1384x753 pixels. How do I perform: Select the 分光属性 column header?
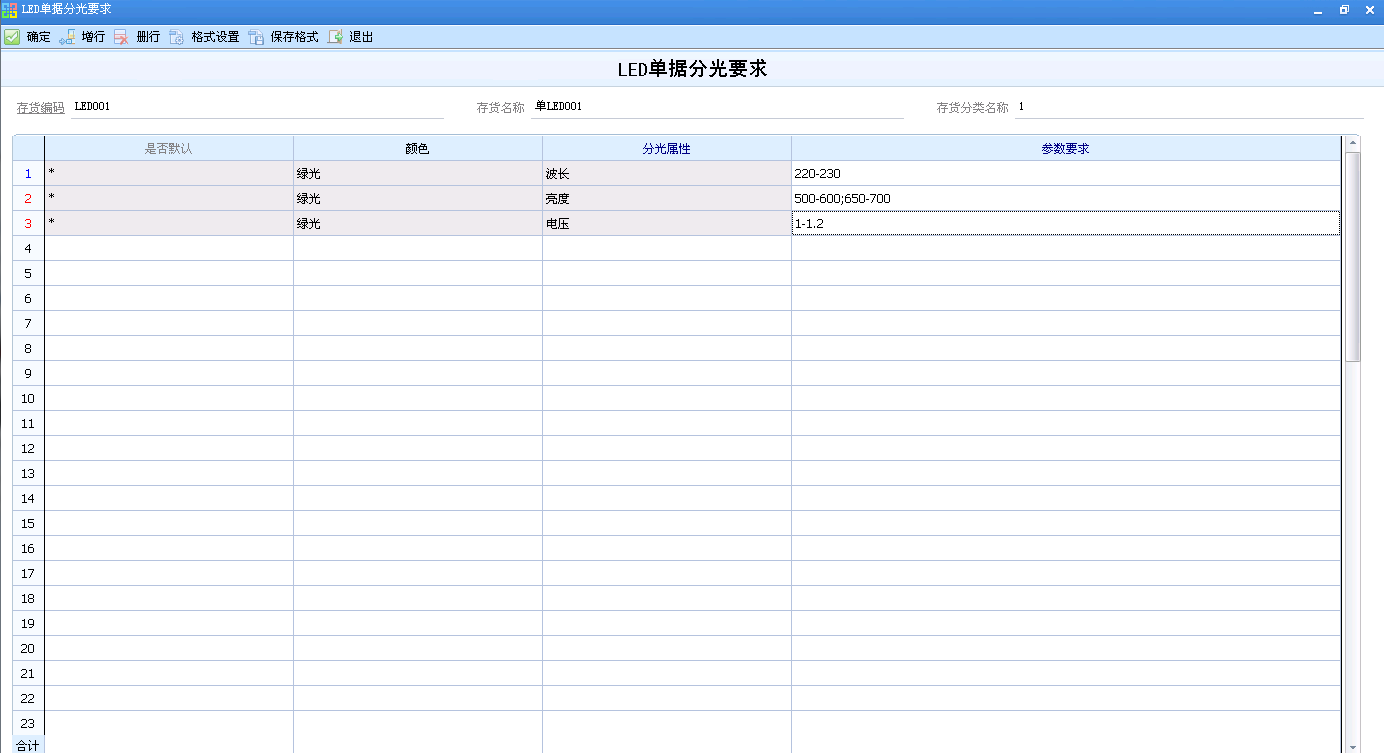tap(664, 146)
